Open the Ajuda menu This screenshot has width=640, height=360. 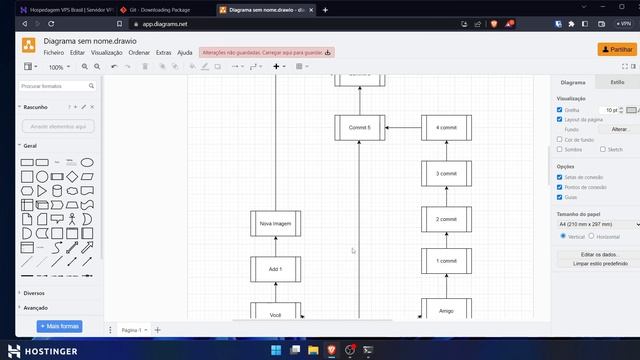tap(184, 53)
